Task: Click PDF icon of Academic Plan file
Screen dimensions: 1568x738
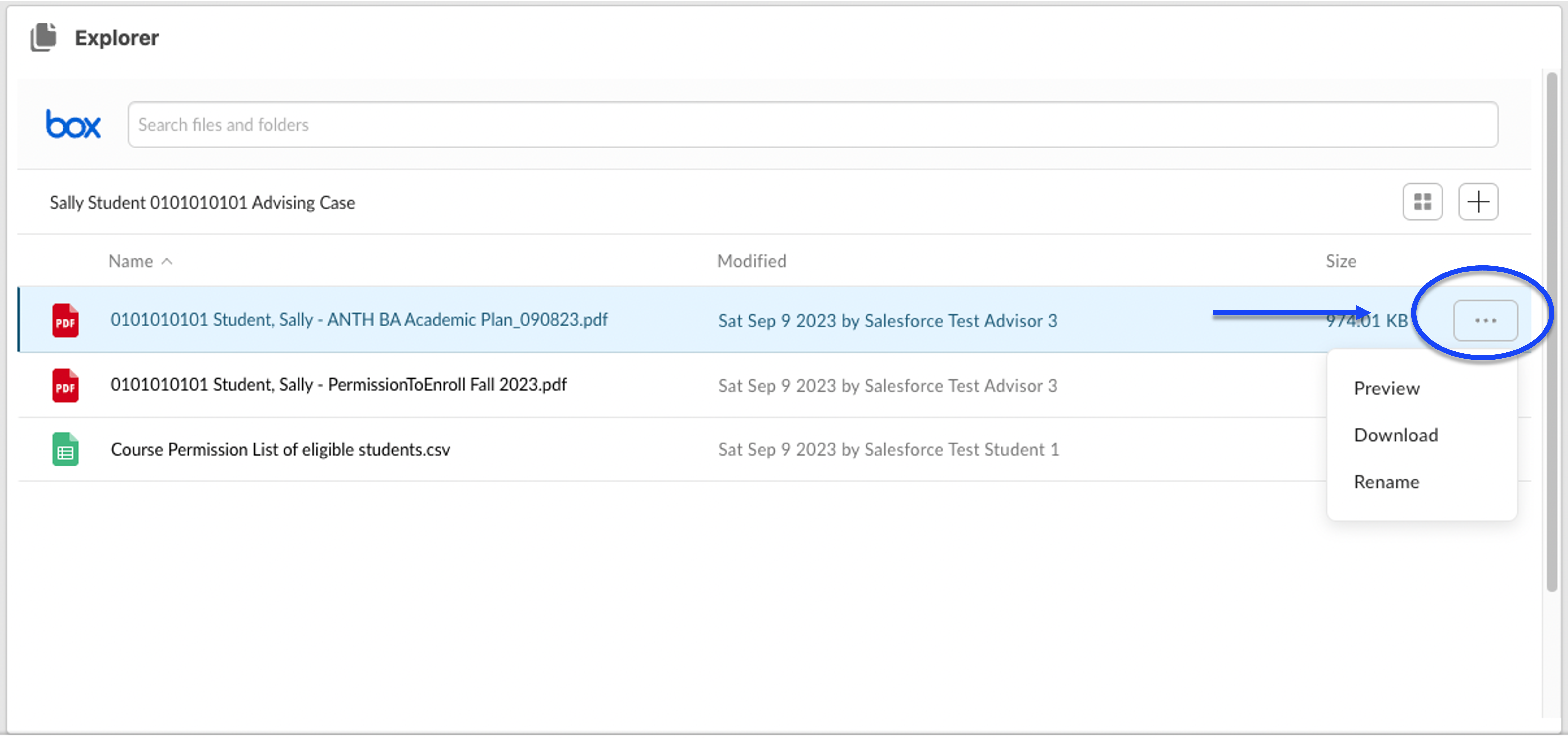Action: (x=65, y=321)
